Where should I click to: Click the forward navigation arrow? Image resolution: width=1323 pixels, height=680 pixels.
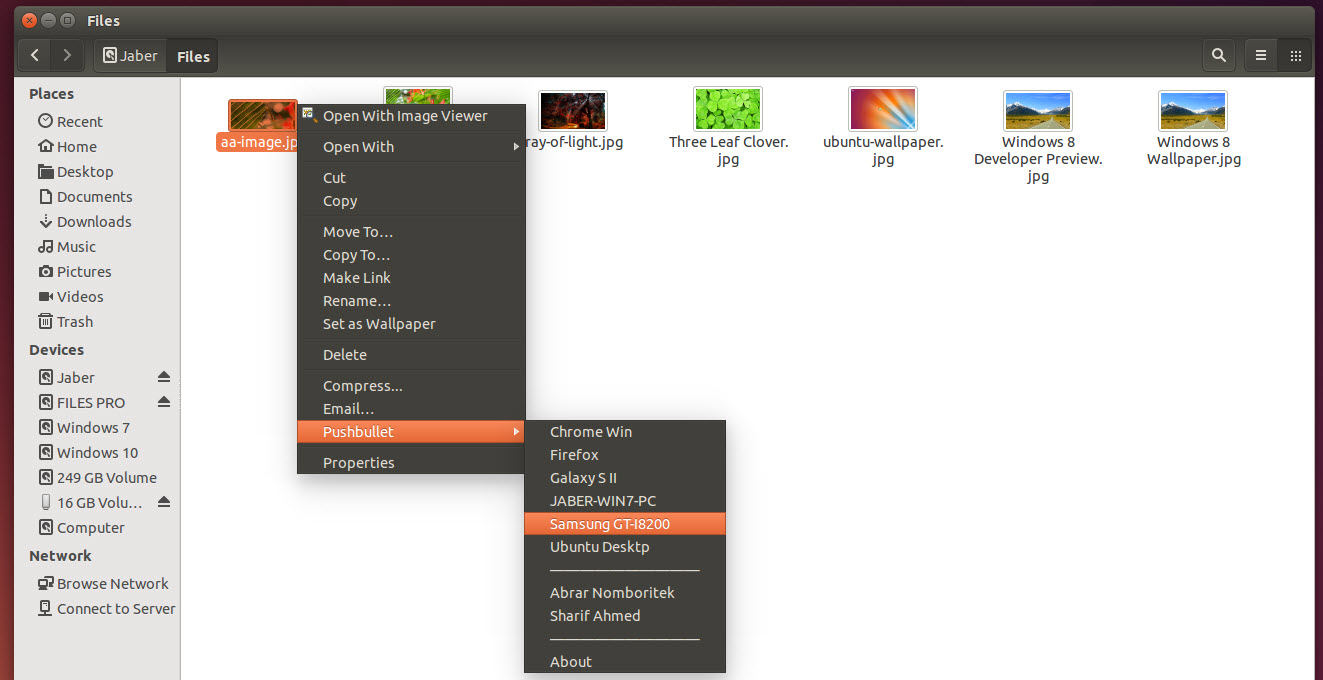[x=66, y=55]
